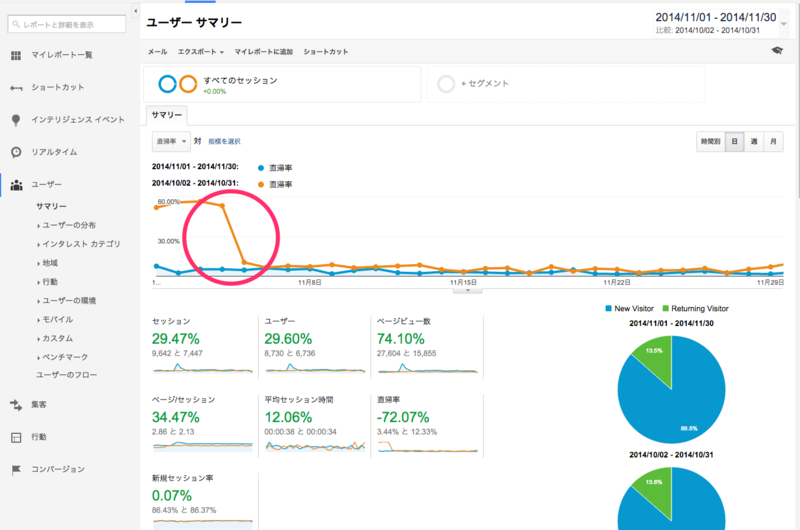Switch the chart to 月 monthly view
Image resolution: width=800 pixels, height=530 pixels.
[773, 141]
